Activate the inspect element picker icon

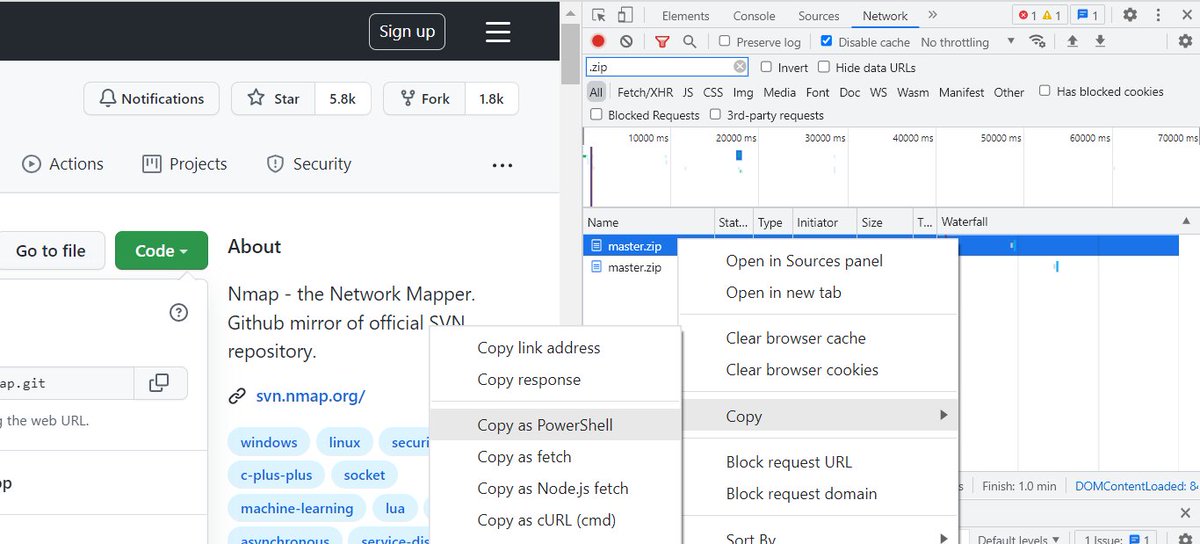(598, 15)
